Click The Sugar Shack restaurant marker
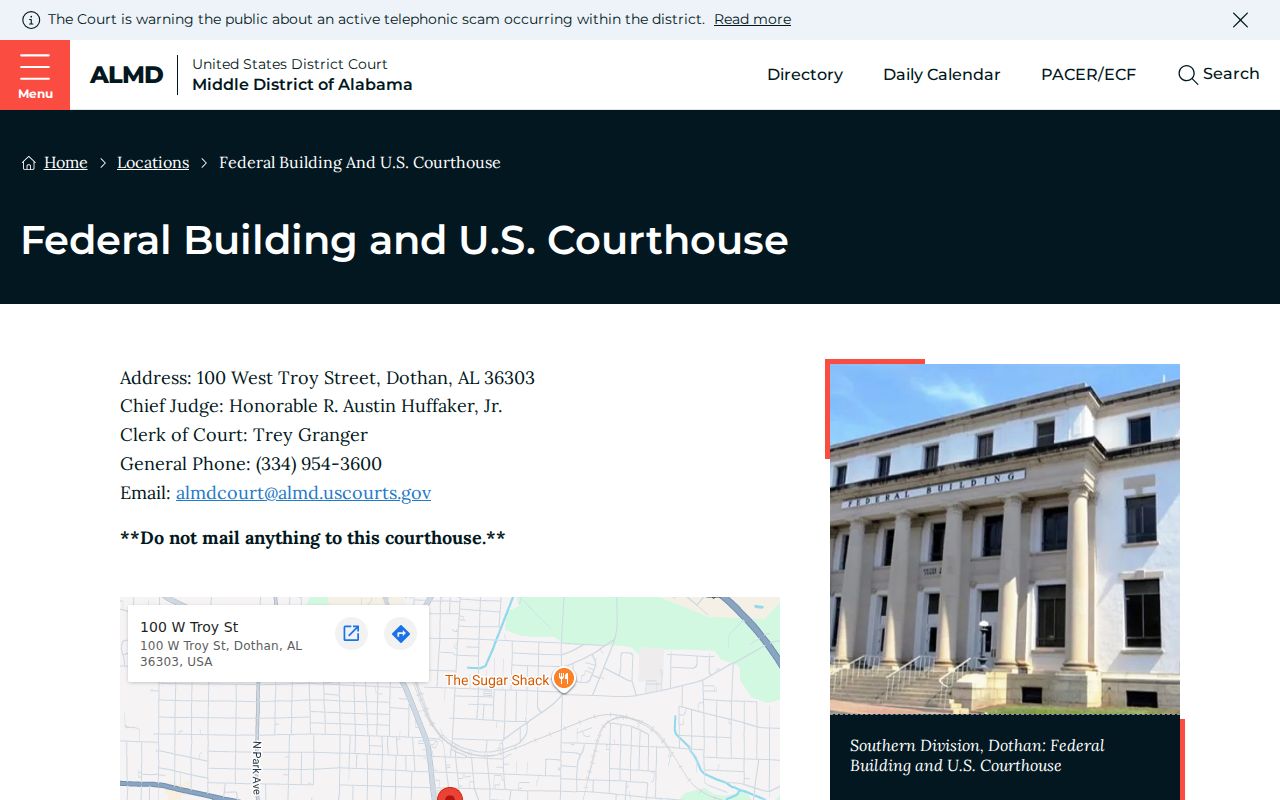 [x=564, y=679]
